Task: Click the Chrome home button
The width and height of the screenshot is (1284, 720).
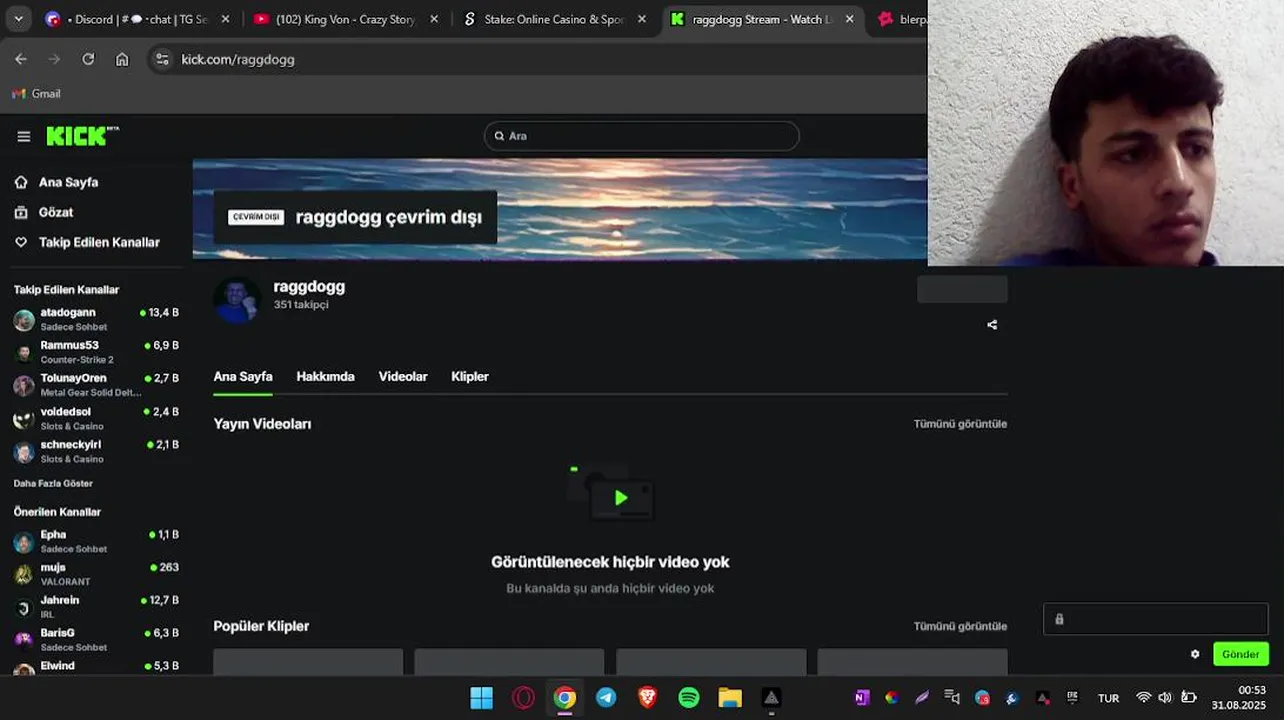Action: (x=122, y=59)
